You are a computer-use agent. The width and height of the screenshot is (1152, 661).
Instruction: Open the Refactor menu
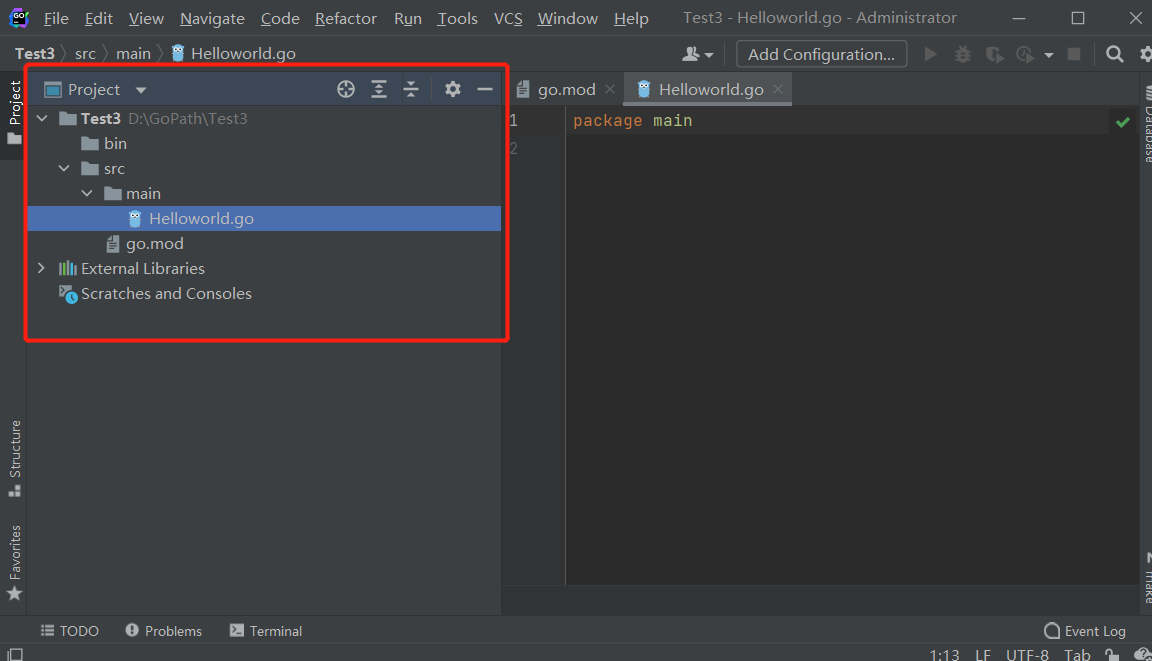point(345,18)
